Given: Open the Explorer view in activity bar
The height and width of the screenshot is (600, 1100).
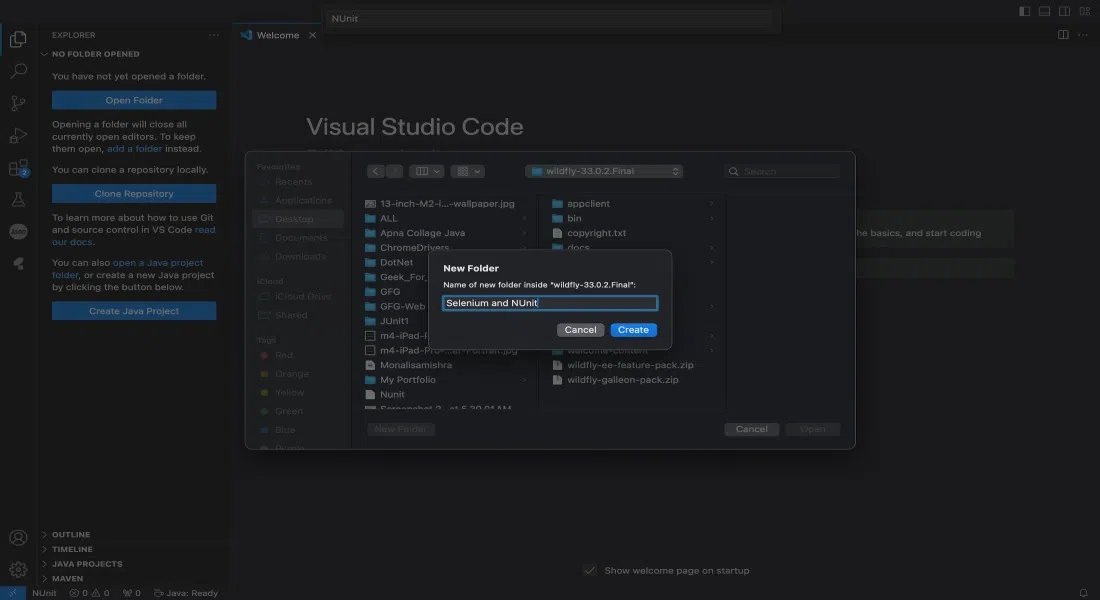Looking at the screenshot, I should click(x=18, y=39).
